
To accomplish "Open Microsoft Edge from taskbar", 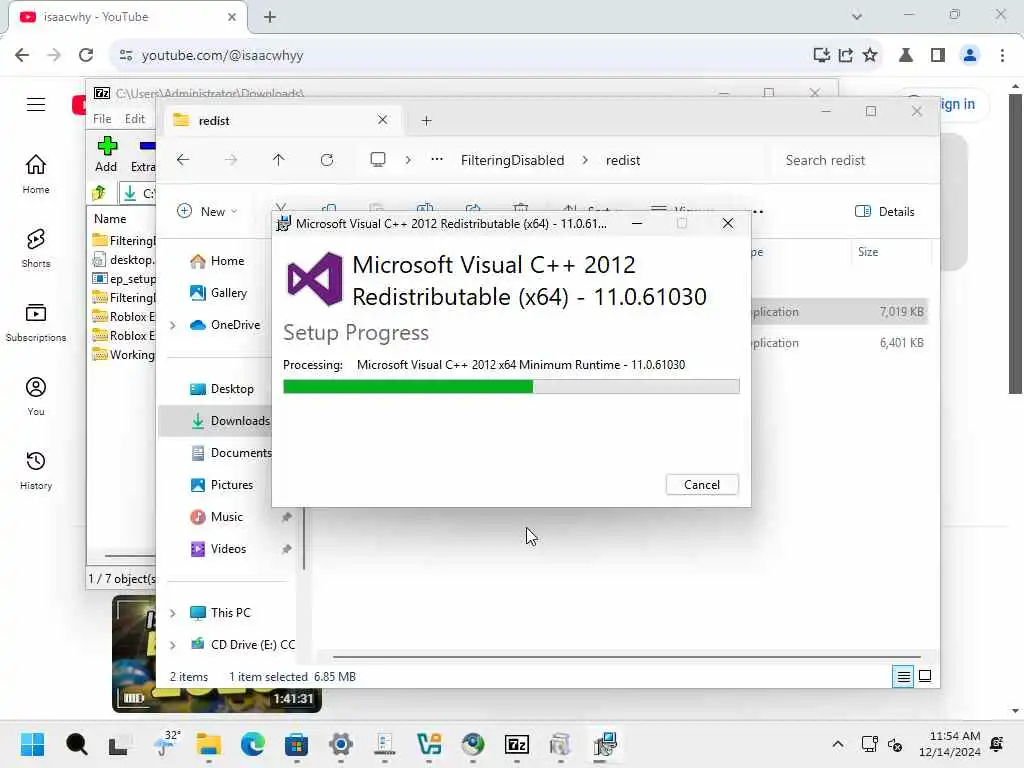I will coord(252,744).
